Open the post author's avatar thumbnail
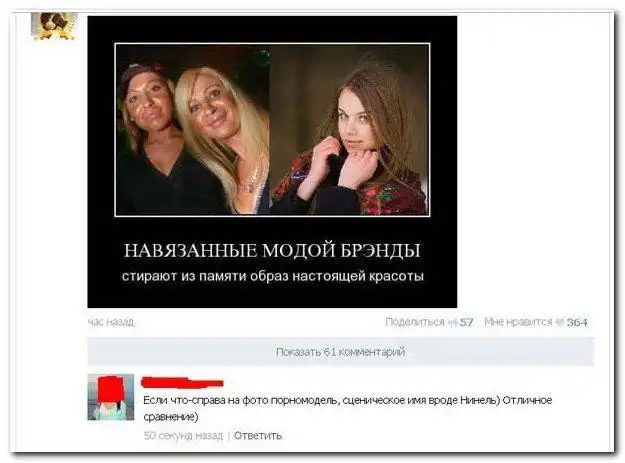The width and height of the screenshot is (625, 463). (54, 26)
